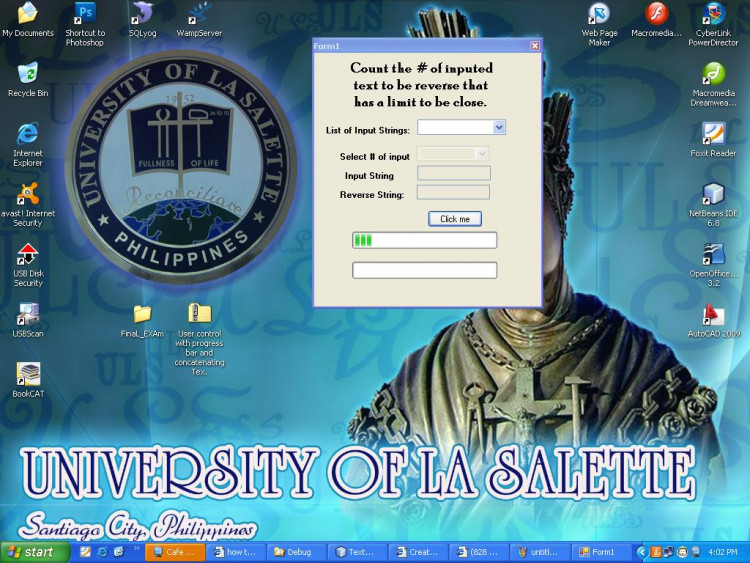
Task: Expand the quick launch overflow chevron
Action: coord(137,548)
